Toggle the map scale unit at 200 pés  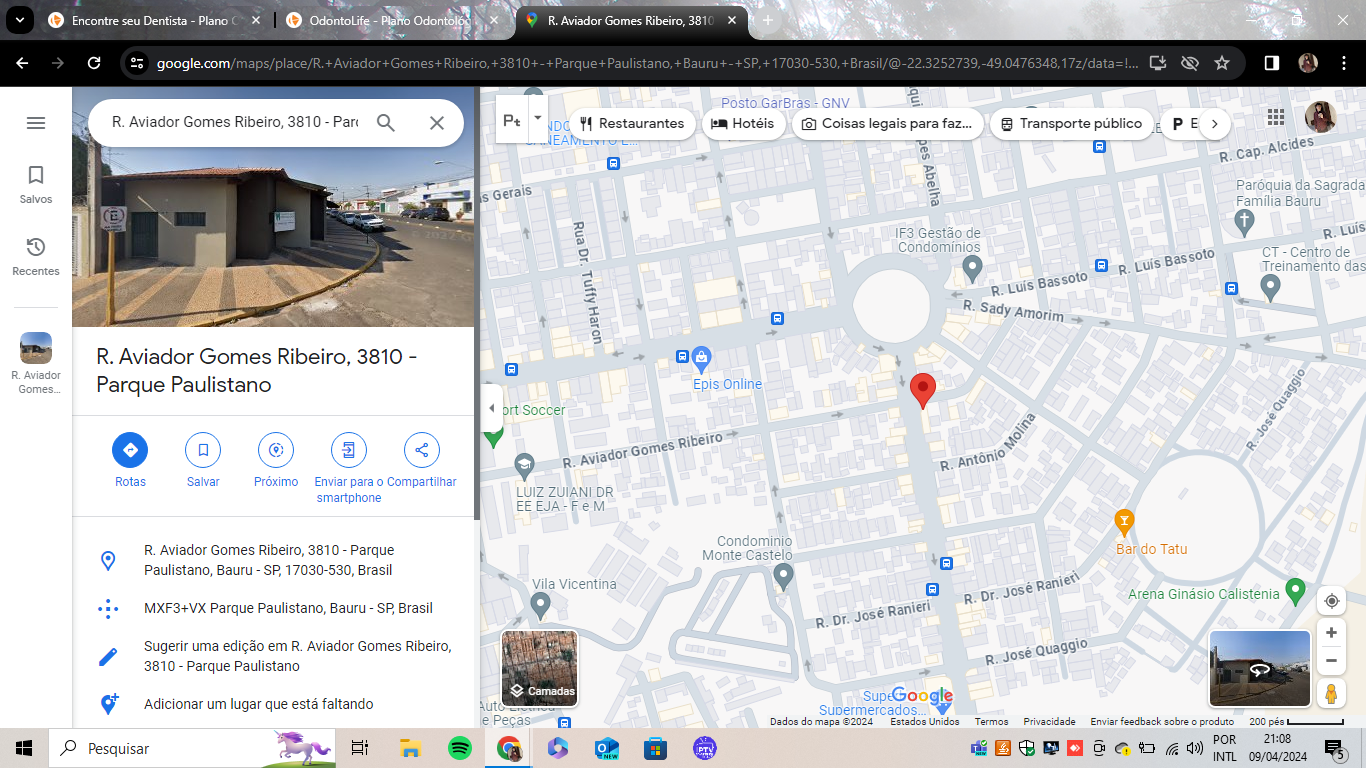coord(1295,721)
